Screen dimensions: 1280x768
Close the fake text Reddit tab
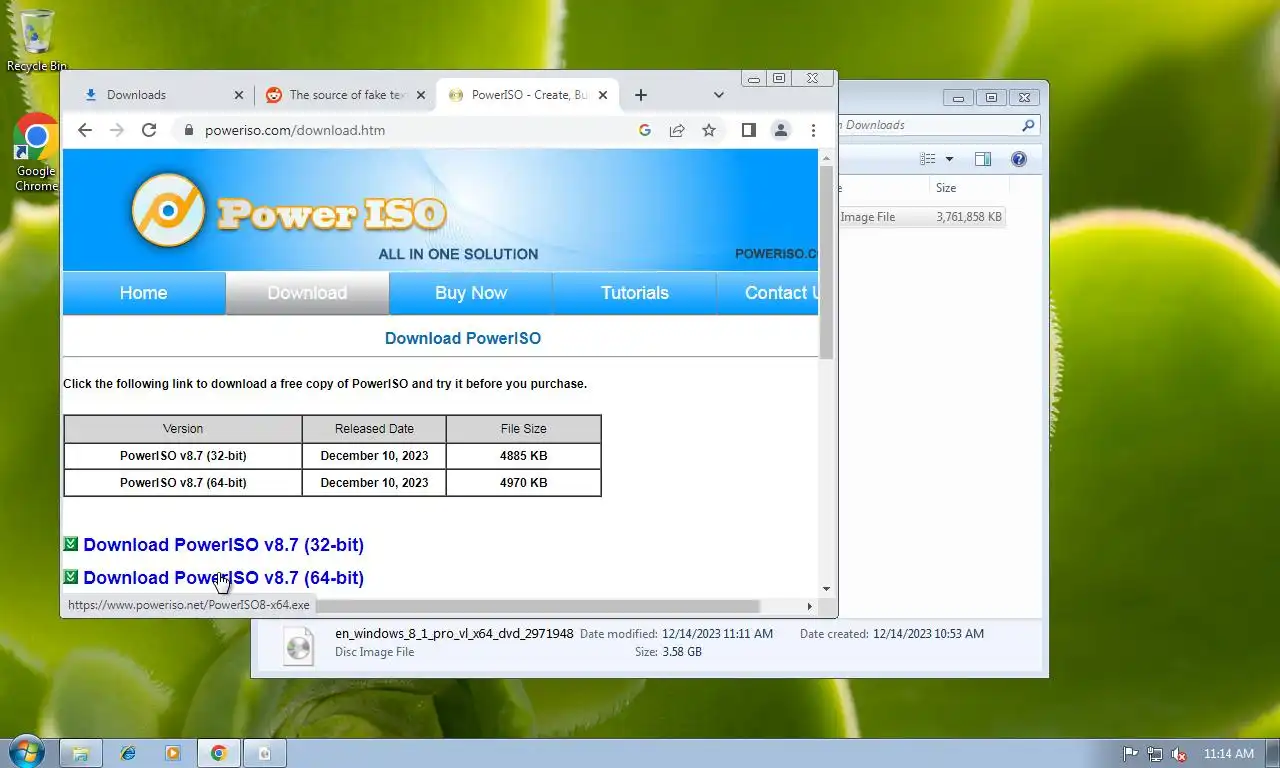click(x=421, y=95)
